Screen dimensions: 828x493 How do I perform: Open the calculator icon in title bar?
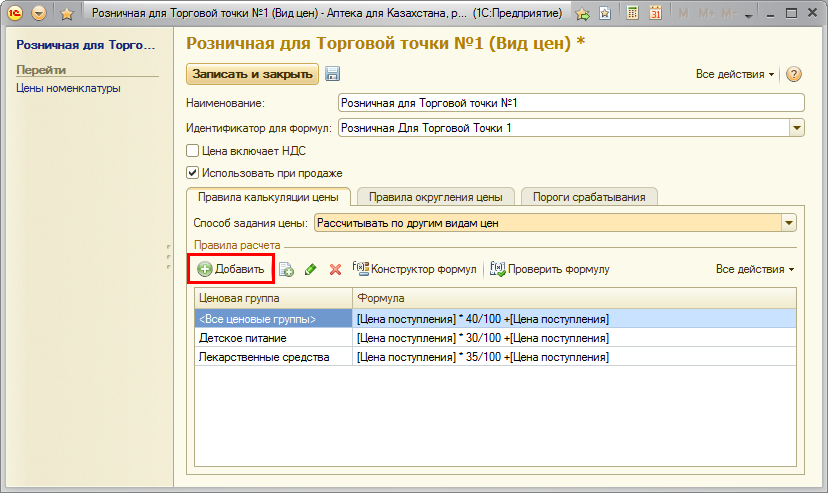[632, 14]
